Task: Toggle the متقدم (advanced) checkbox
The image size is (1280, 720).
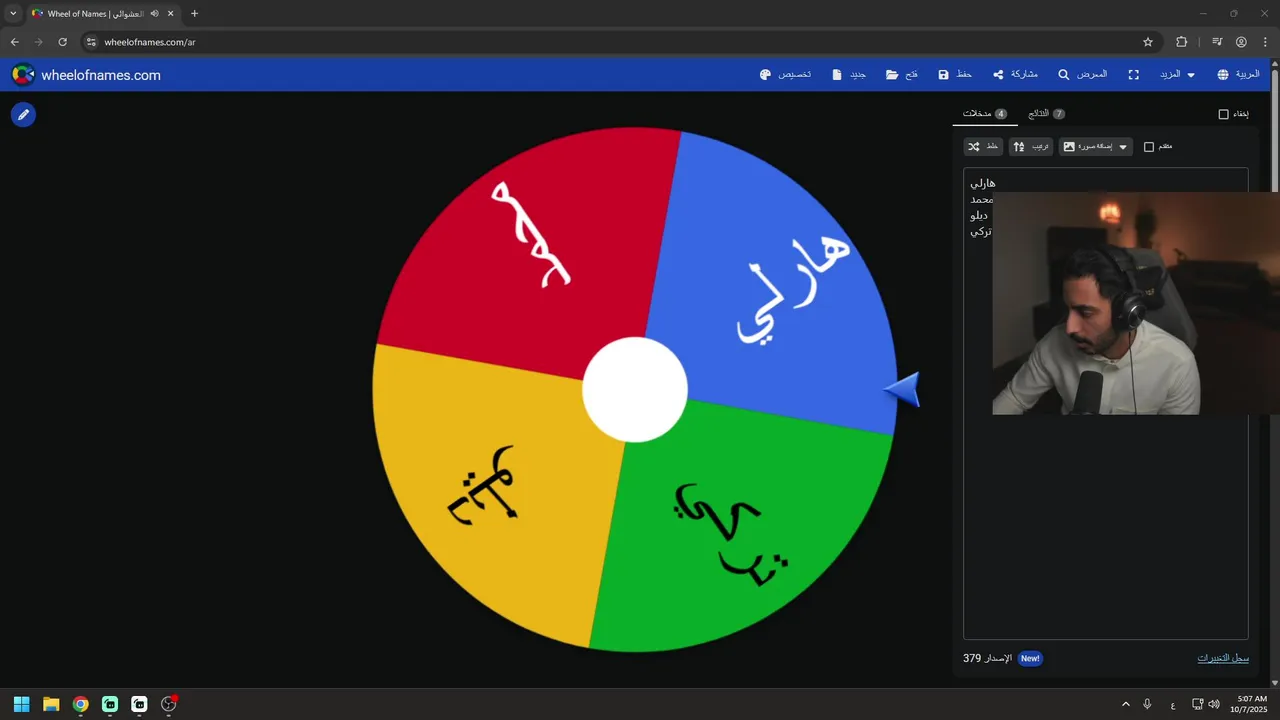Action: (1149, 147)
